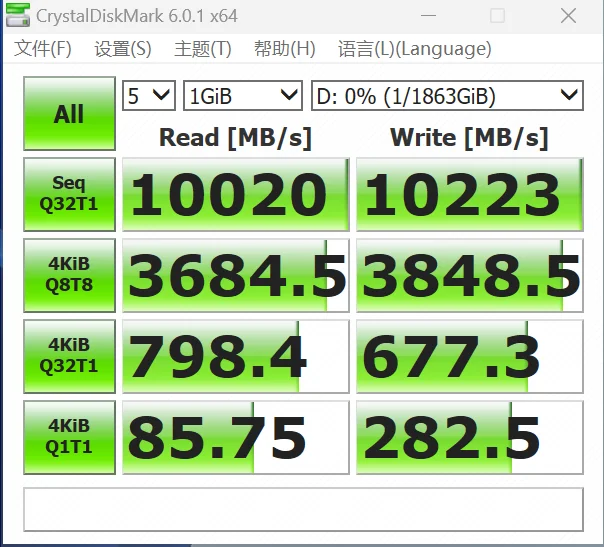The height and width of the screenshot is (547, 604).
Task: Start the Seq Q32T1 benchmark test
Action: click(x=69, y=194)
